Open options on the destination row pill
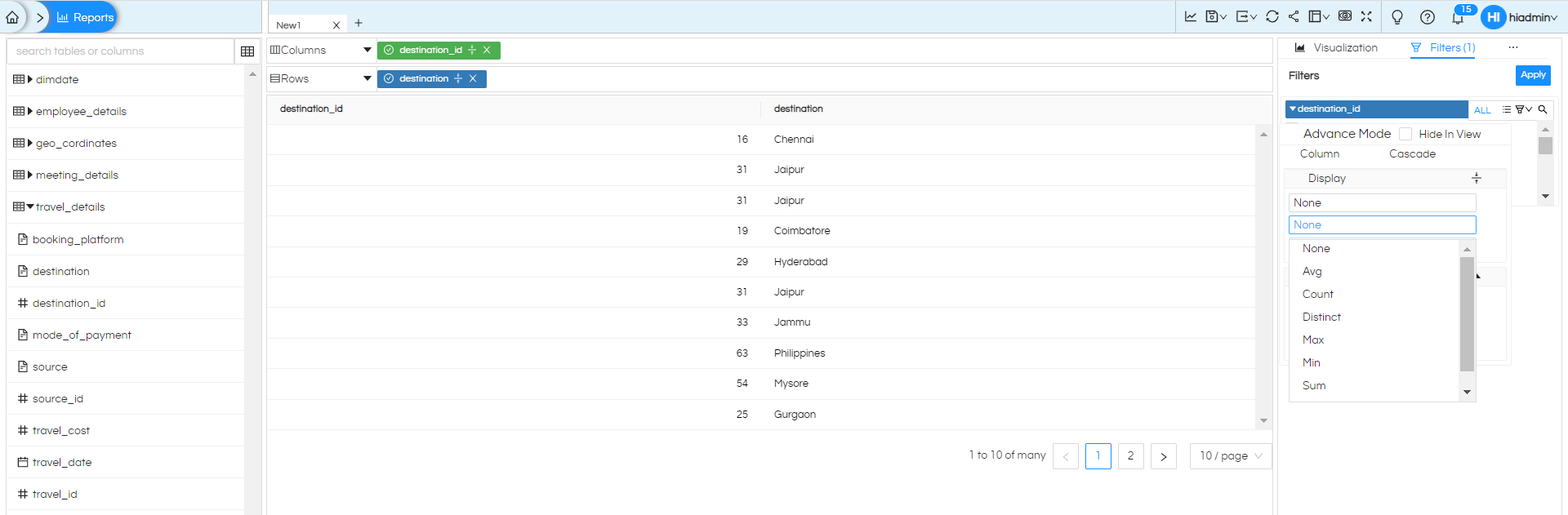This screenshot has width=1568, height=515. coord(458,78)
